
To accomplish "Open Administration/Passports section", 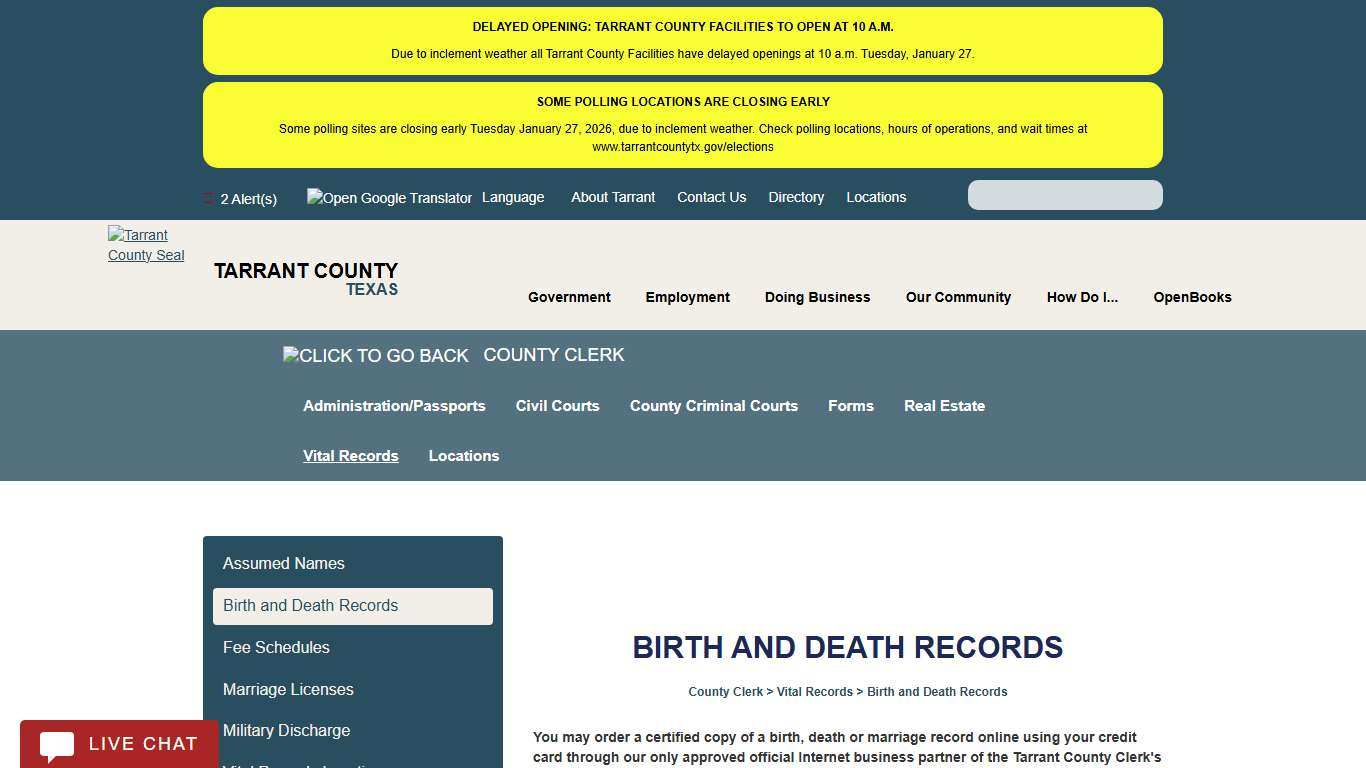I will 393,405.
